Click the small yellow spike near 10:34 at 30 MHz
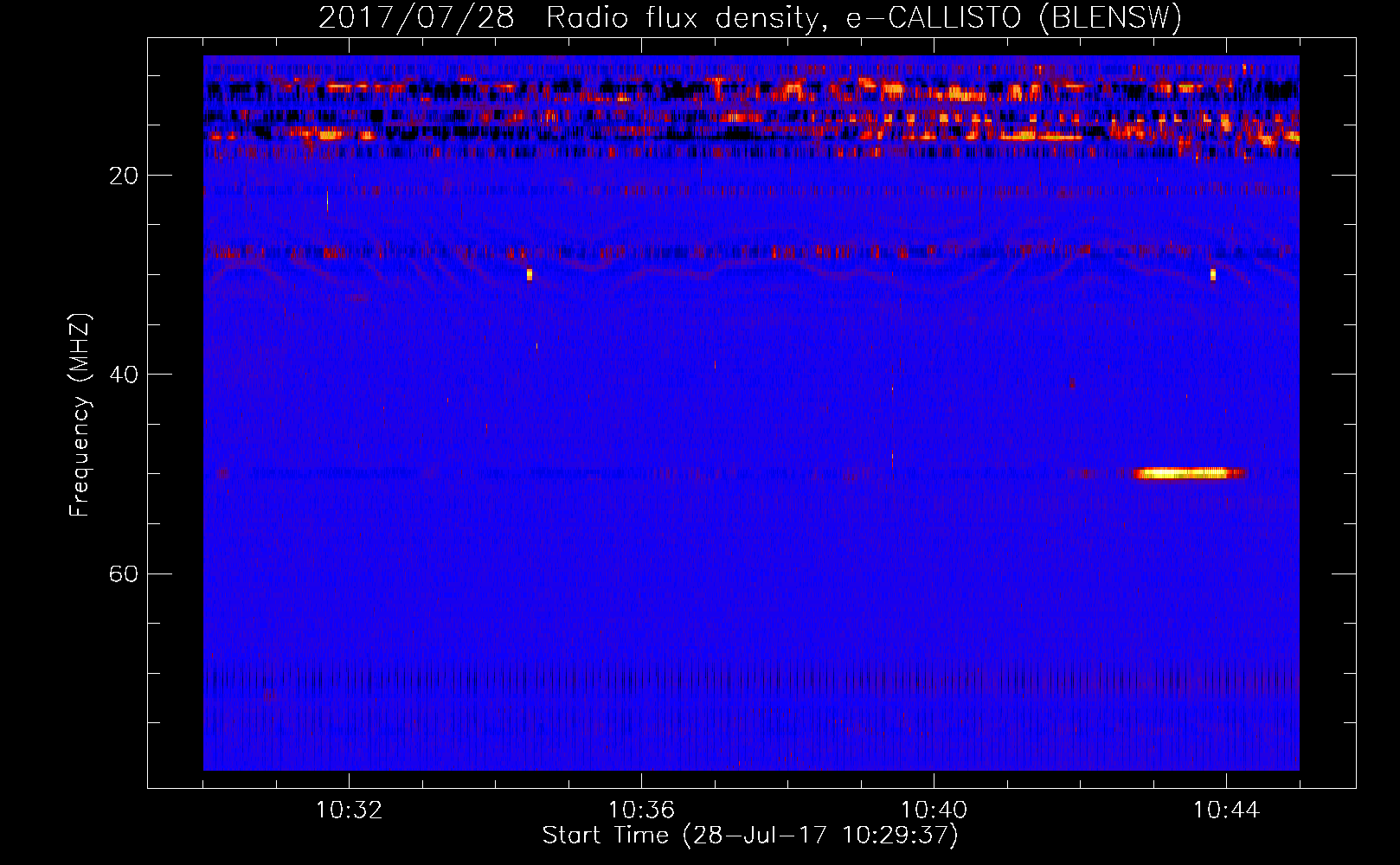This screenshot has width=1400, height=865. pos(530,274)
